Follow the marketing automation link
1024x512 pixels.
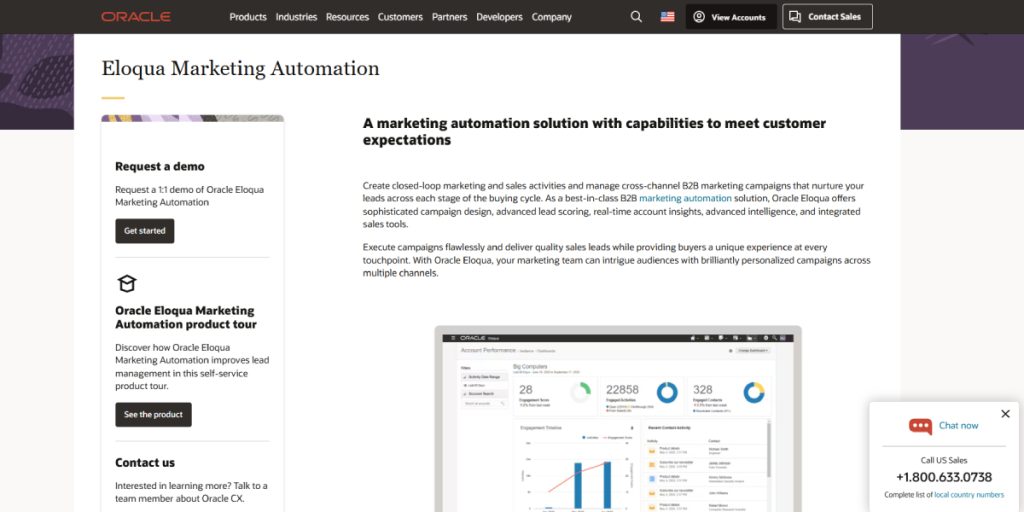point(685,198)
